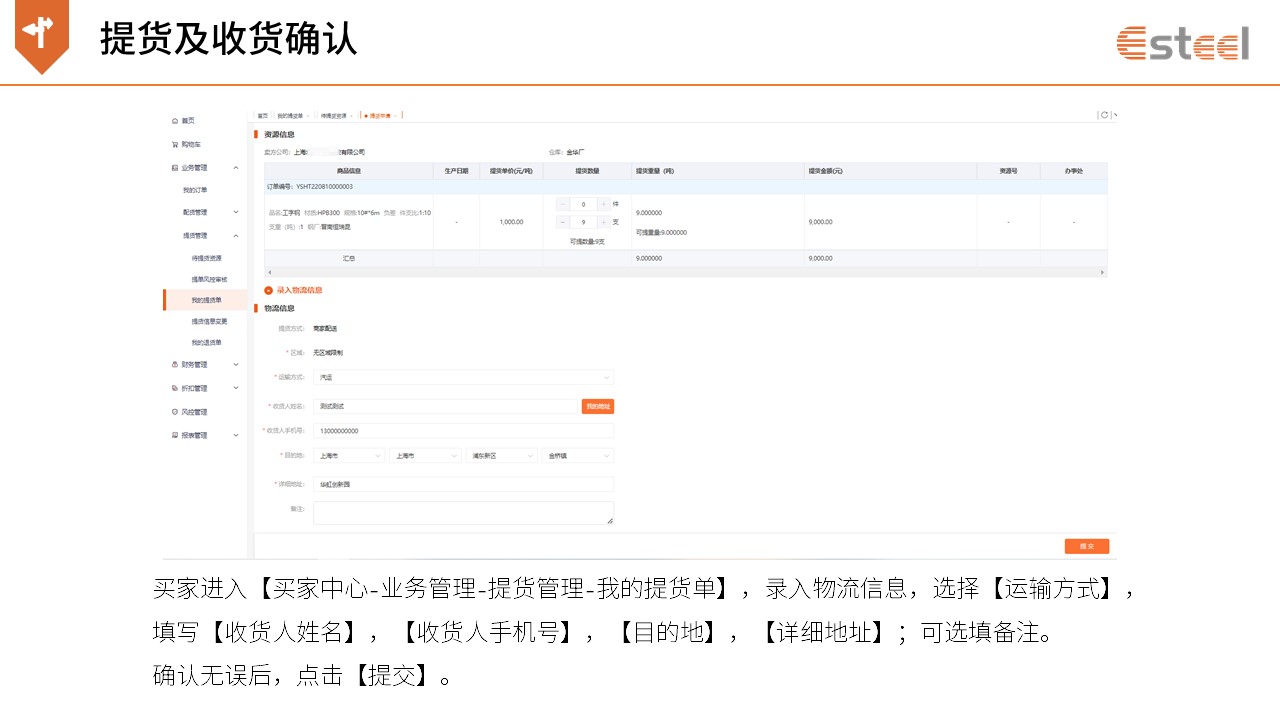Click the 支 quantity number field
1280x720 pixels.
(x=583, y=222)
